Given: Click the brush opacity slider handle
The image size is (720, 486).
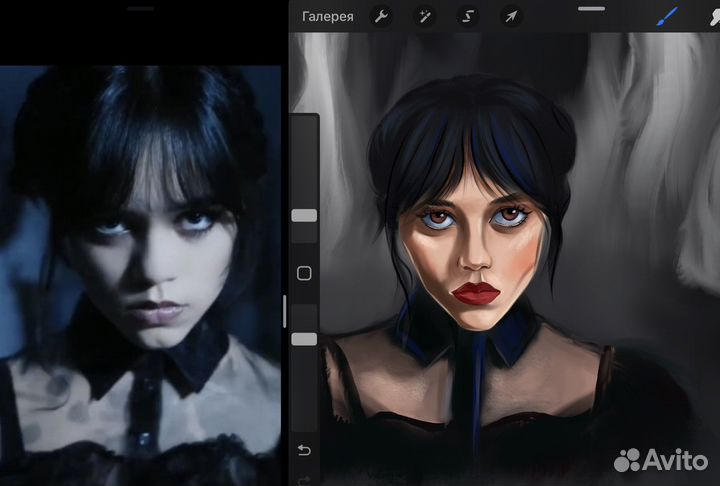Looking at the screenshot, I should click(304, 339).
